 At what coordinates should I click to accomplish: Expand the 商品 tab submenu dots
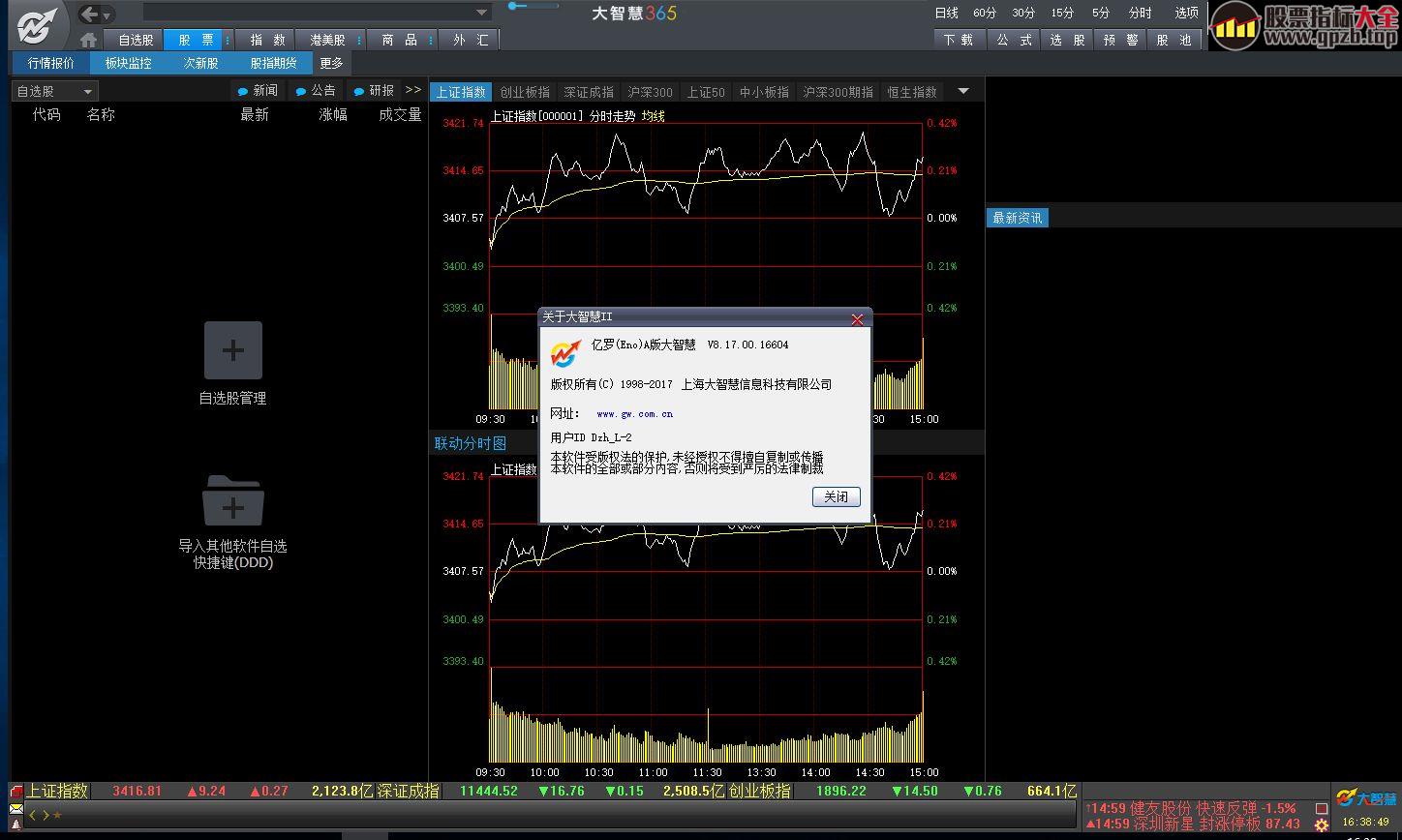pos(430,40)
